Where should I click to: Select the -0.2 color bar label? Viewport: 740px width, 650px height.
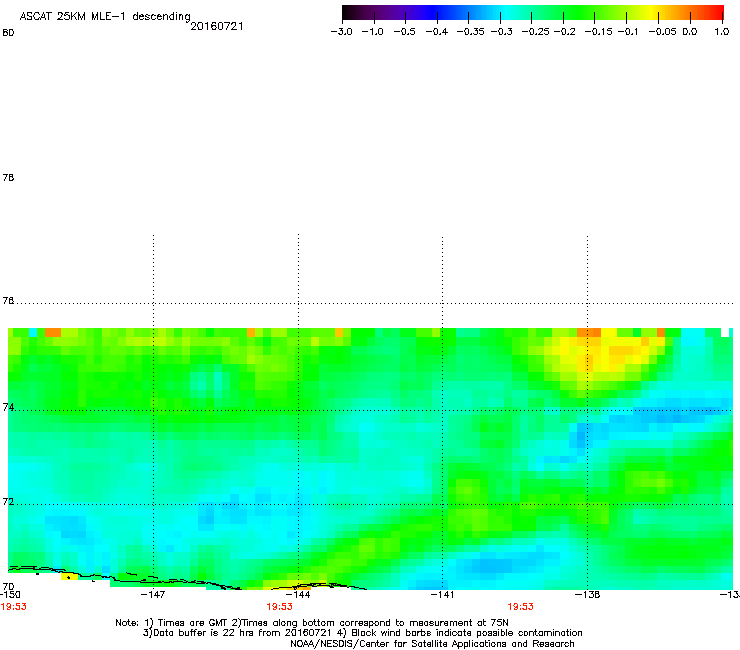[564, 32]
